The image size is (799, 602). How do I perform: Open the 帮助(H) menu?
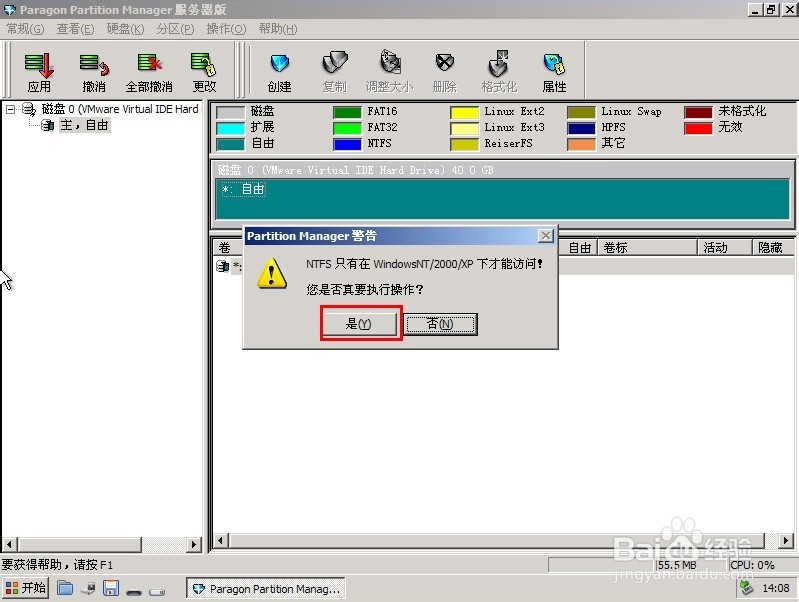pos(278,29)
